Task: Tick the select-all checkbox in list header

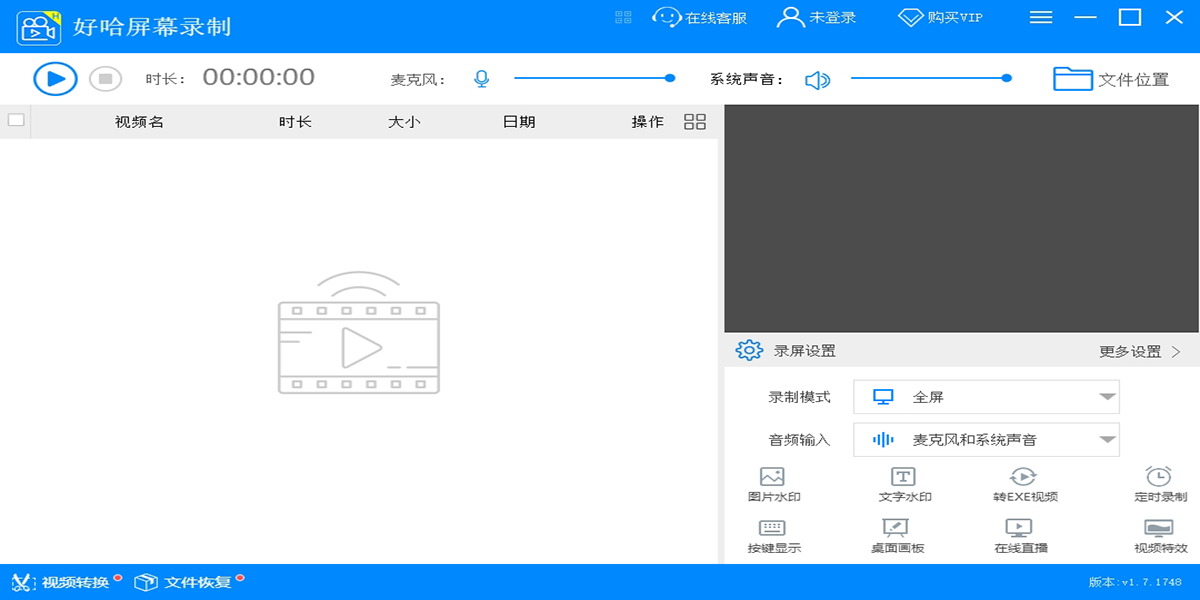Action: pos(16,121)
